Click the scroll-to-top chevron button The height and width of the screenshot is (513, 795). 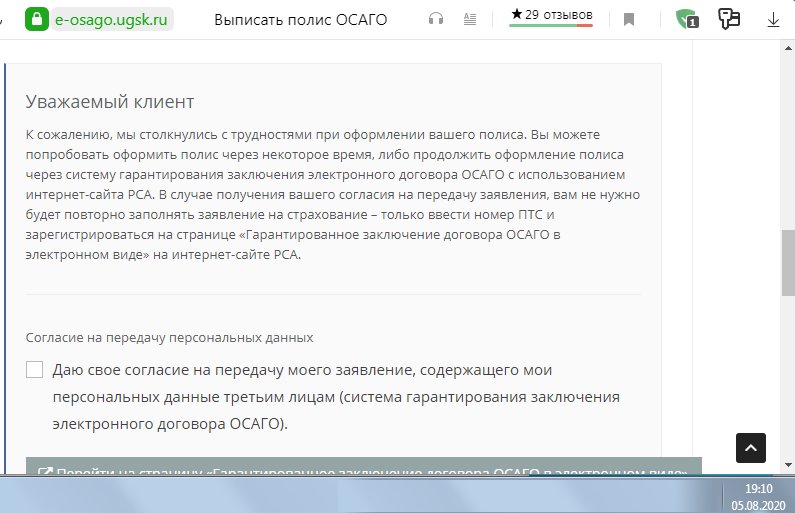pos(751,447)
